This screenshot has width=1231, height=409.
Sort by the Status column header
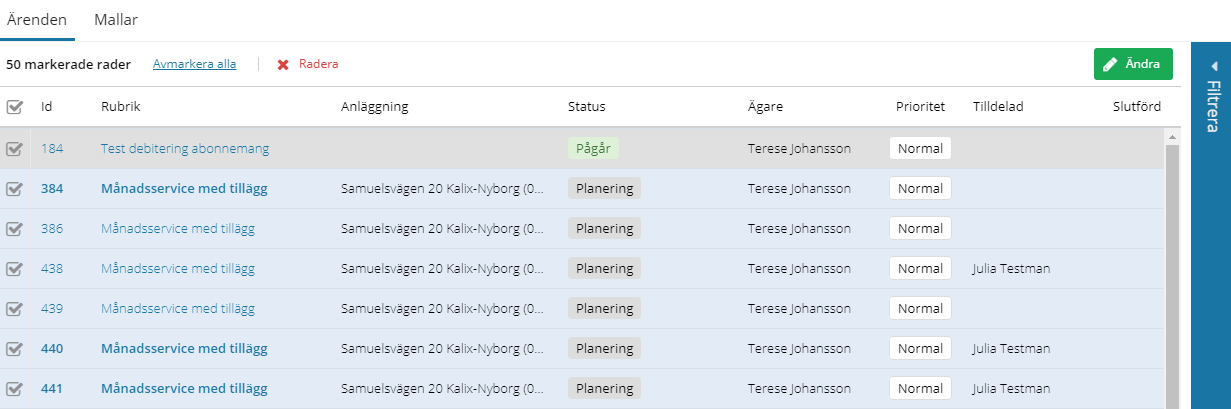586,106
